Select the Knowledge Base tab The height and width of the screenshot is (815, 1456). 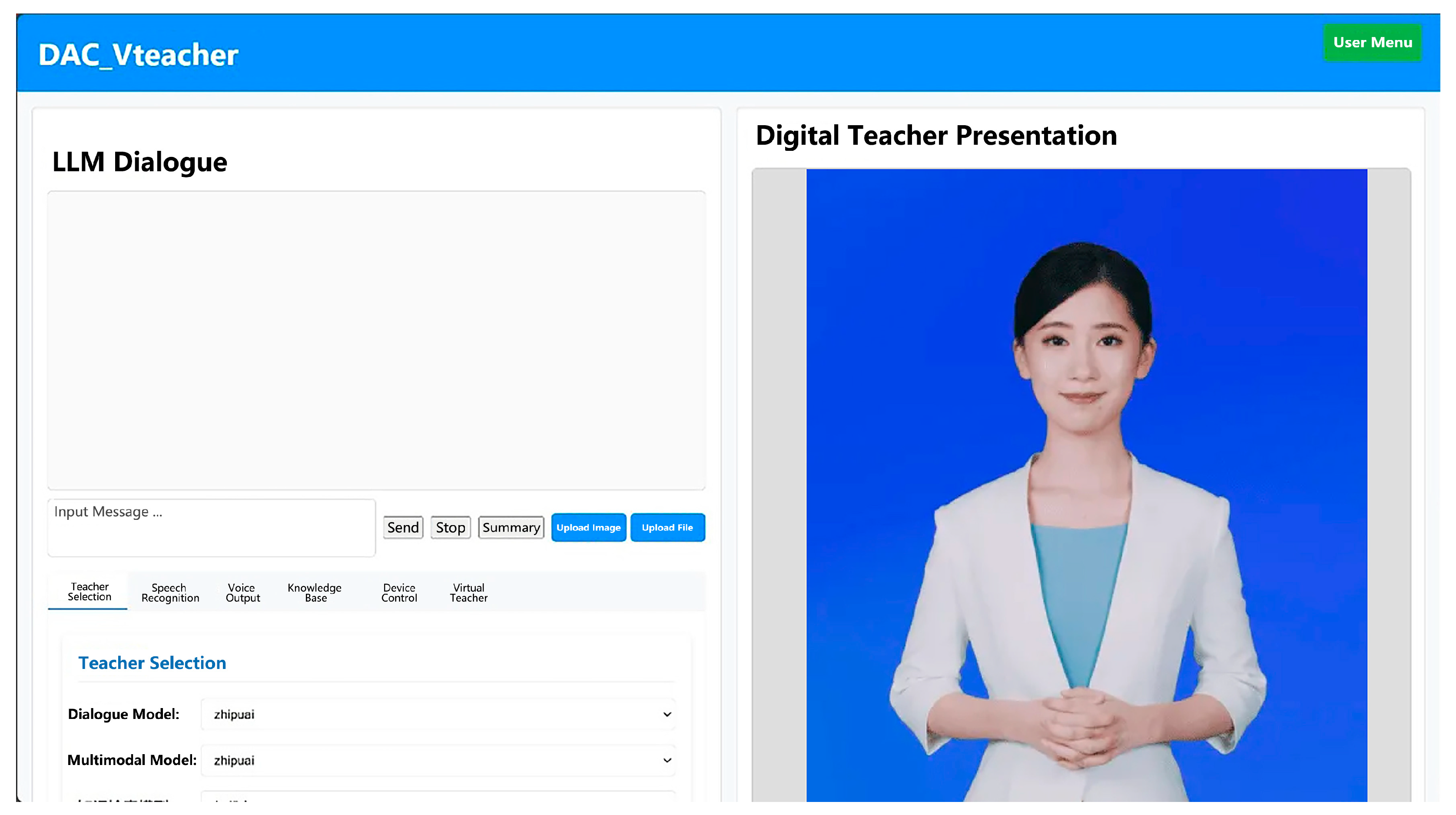pos(315,593)
